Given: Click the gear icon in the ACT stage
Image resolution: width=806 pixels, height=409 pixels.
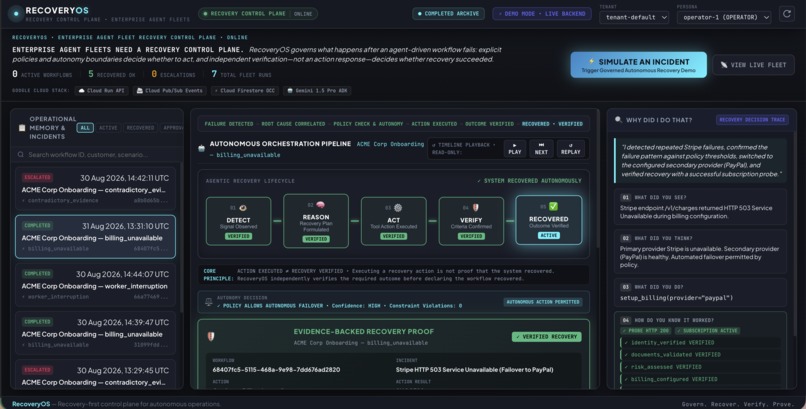Looking at the screenshot, I should tap(398, 208).
